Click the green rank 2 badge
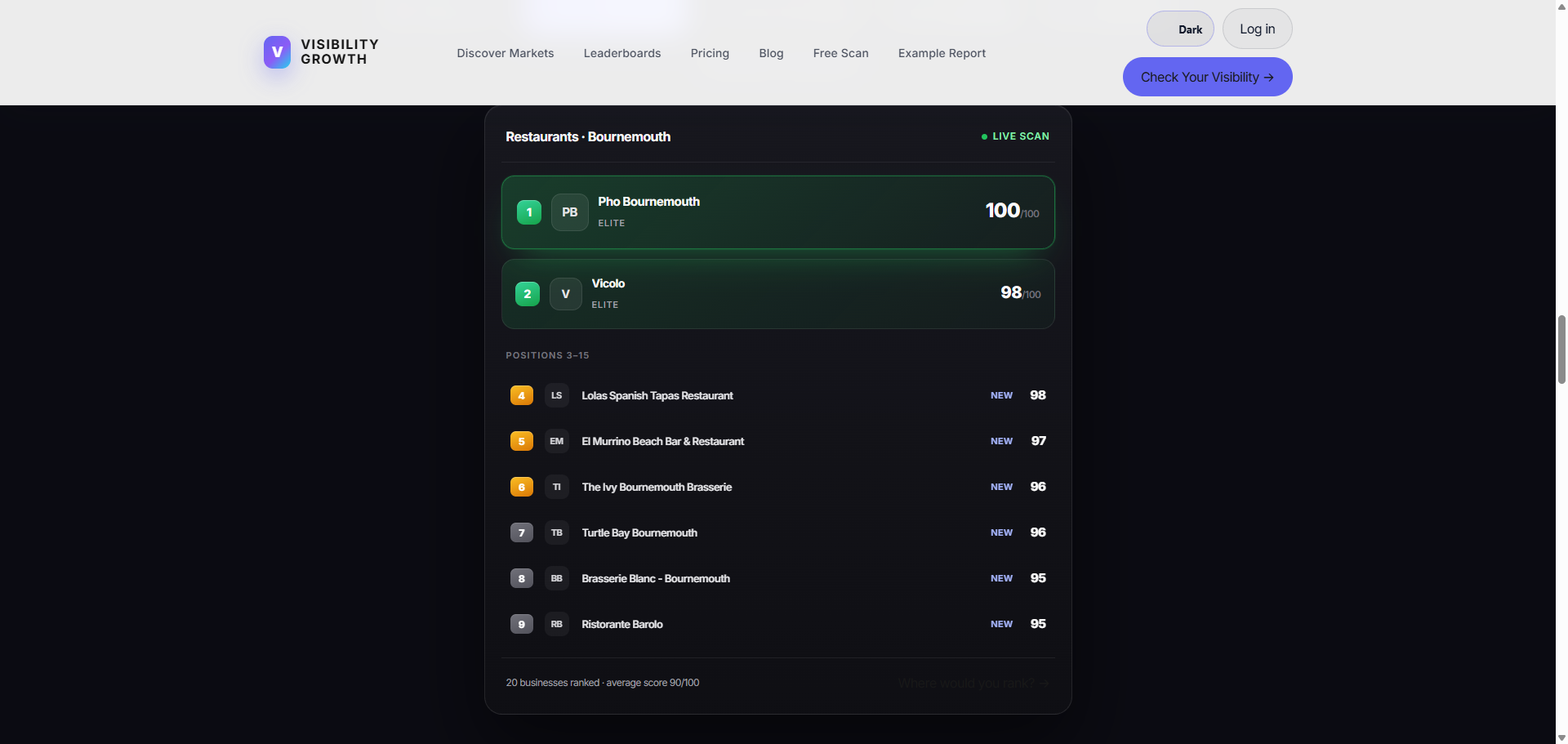The height and width of the screenshot is (744, 1568). pos(528,294)
